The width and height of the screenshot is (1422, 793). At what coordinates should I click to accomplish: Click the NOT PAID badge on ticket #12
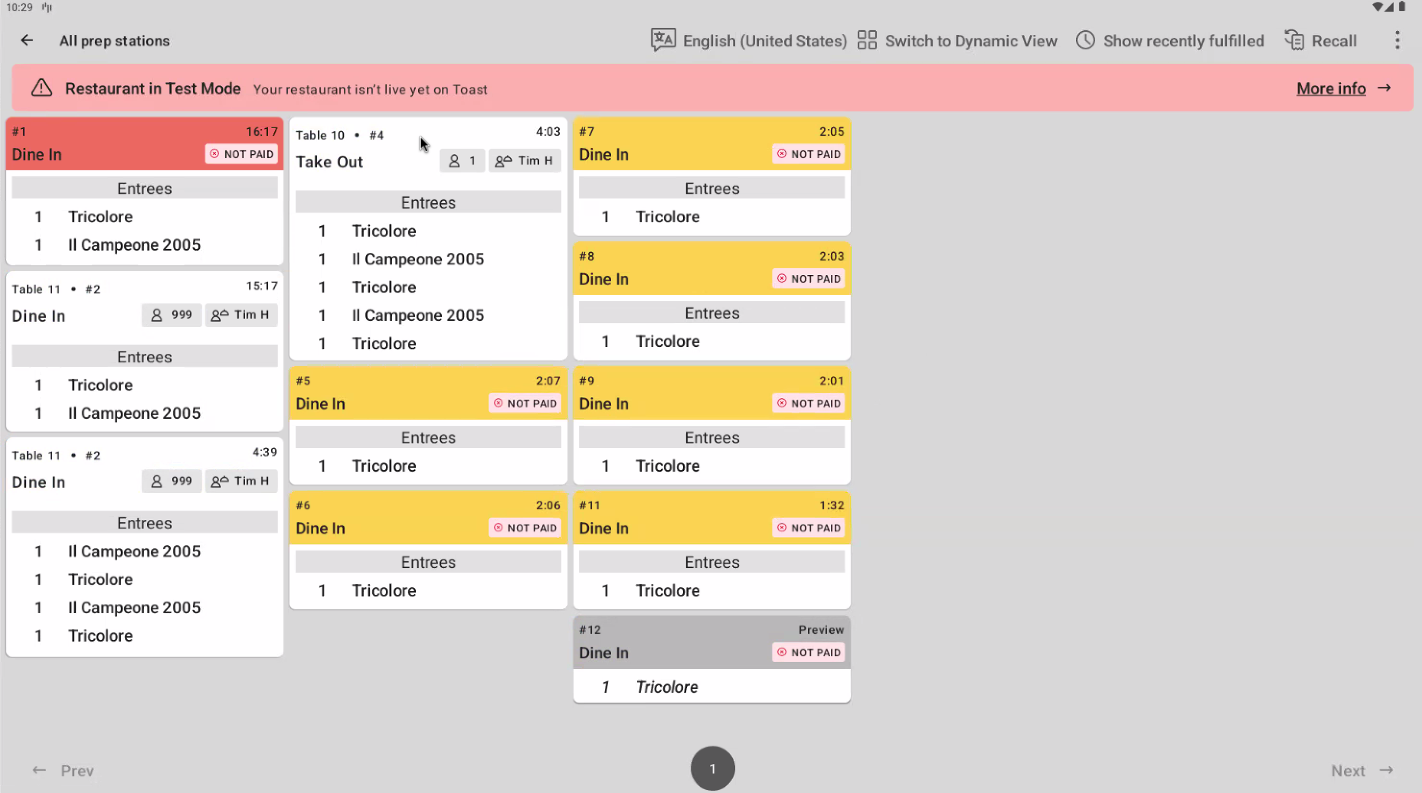pyautogui.click(x=808, y=652)
